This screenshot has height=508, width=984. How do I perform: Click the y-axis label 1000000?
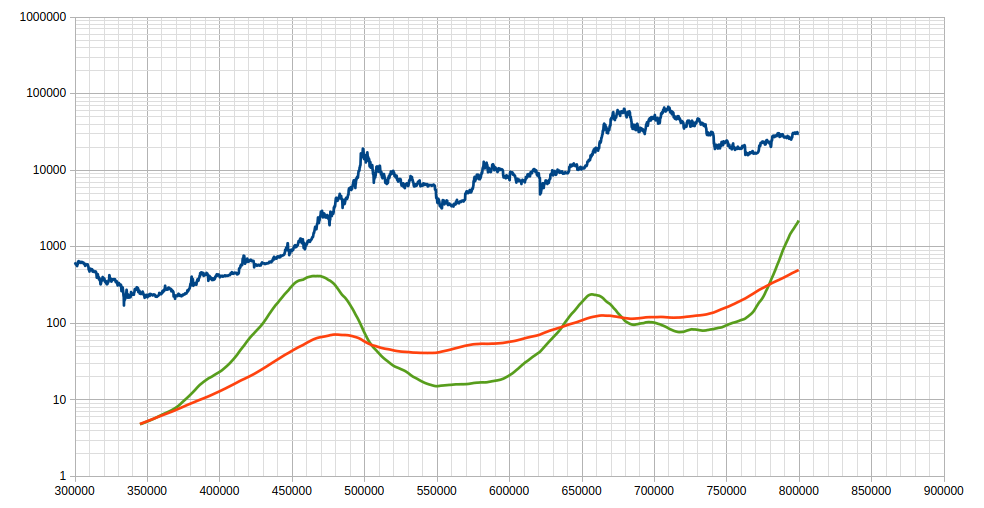(x=43, y=17)
